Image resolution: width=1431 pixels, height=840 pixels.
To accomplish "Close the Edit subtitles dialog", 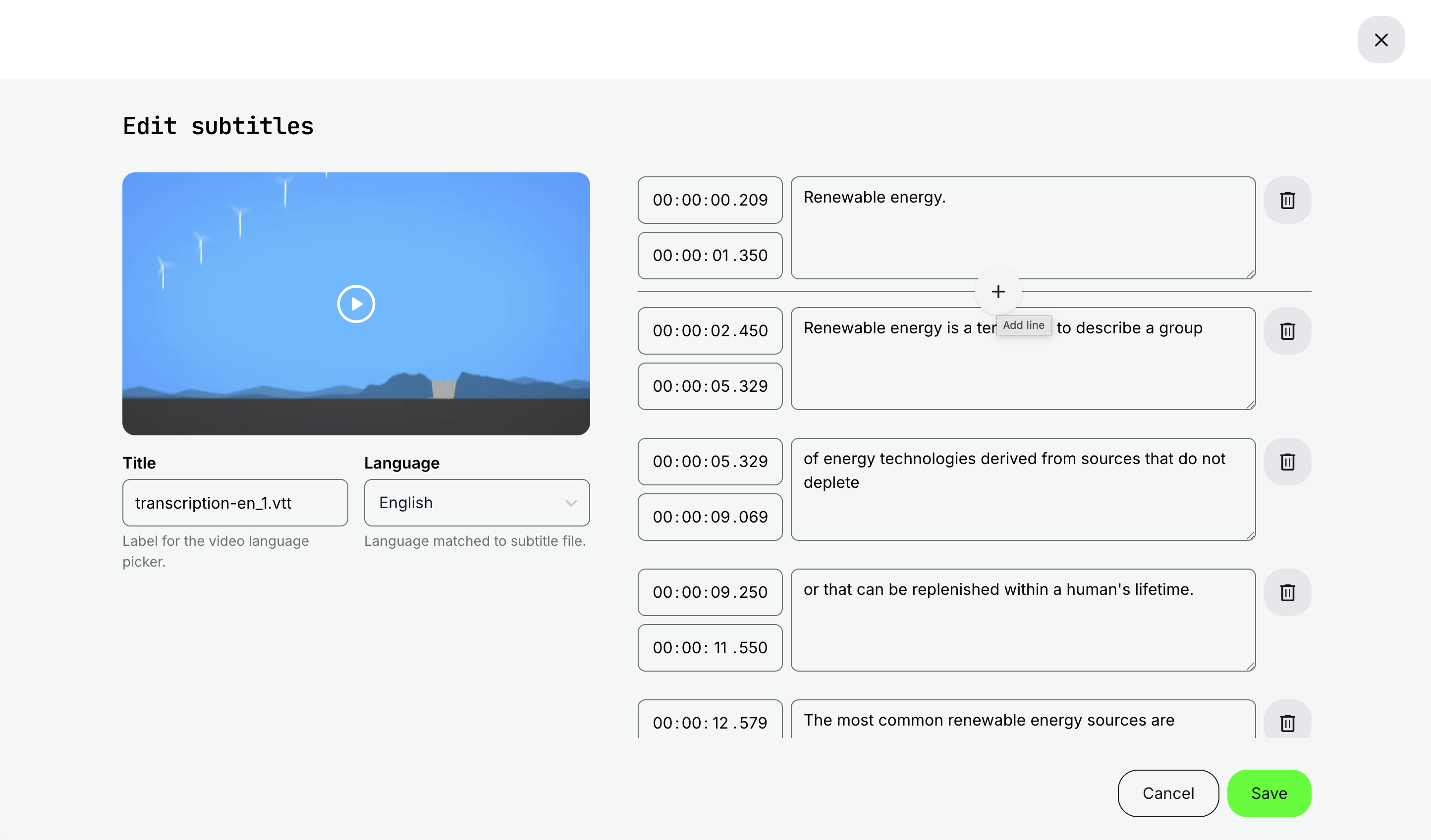I will tap(1381, 40).
